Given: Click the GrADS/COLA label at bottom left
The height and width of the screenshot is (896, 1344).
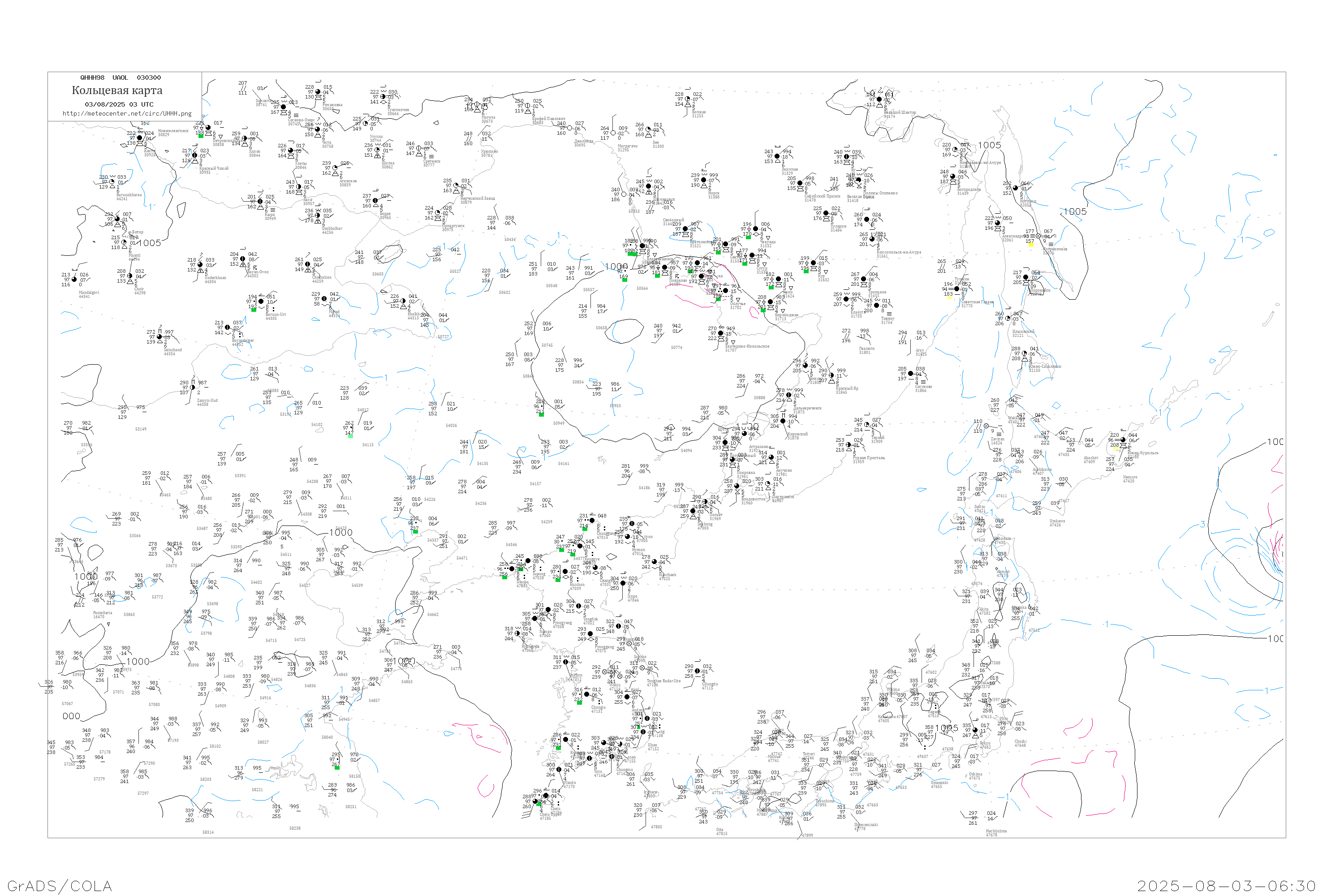Looking at the screenshot, I should [60, 886].
